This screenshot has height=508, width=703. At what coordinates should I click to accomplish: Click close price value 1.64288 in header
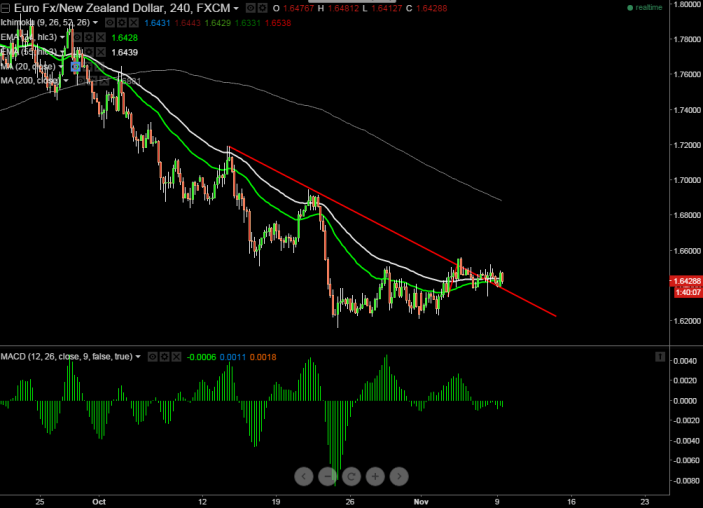(x=431, y=9)
